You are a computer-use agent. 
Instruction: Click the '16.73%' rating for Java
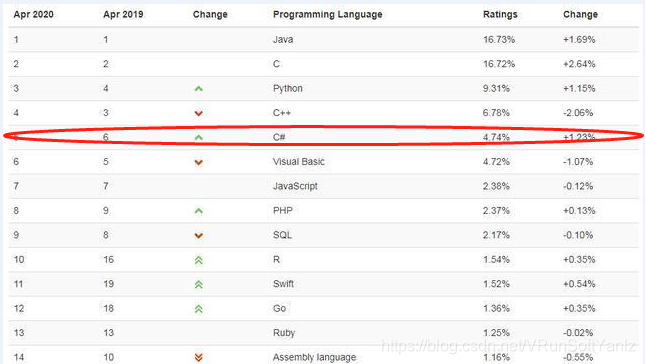tap(499, 39)
